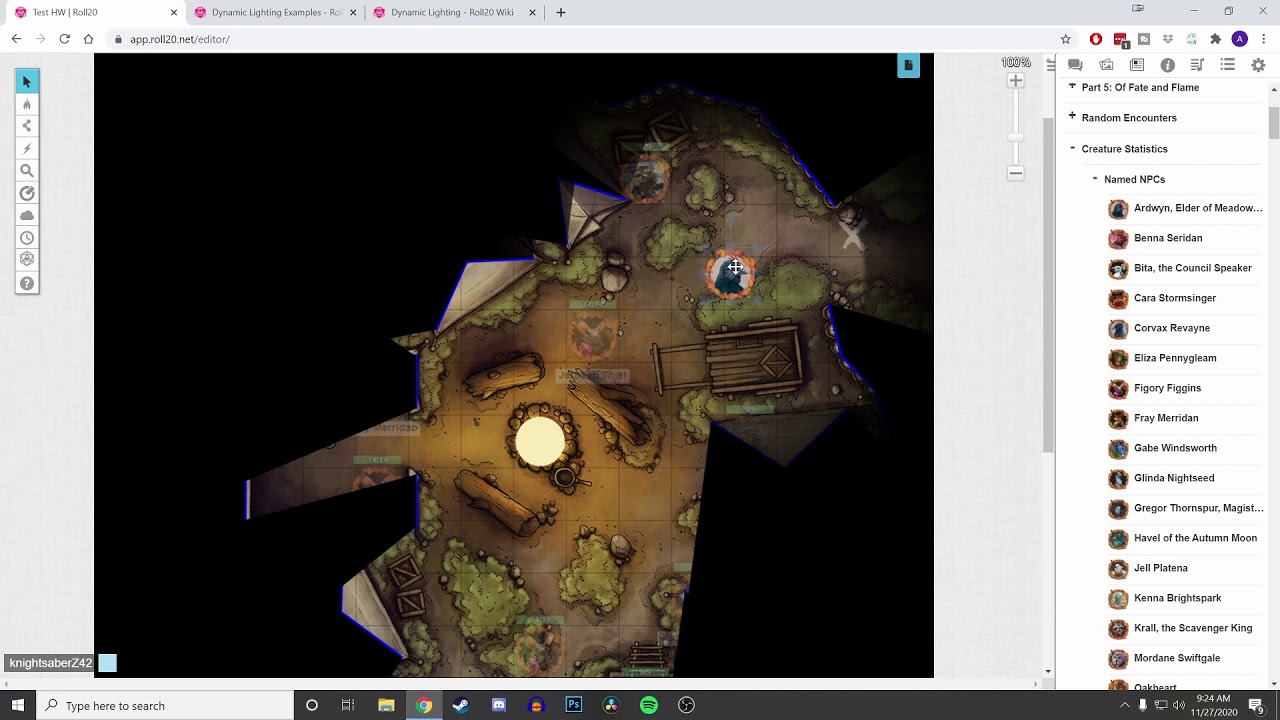This screenshot has height=720, width=1280.
Task: Open the Chrome extensions puzzle icon
Action: (1215, 39)
